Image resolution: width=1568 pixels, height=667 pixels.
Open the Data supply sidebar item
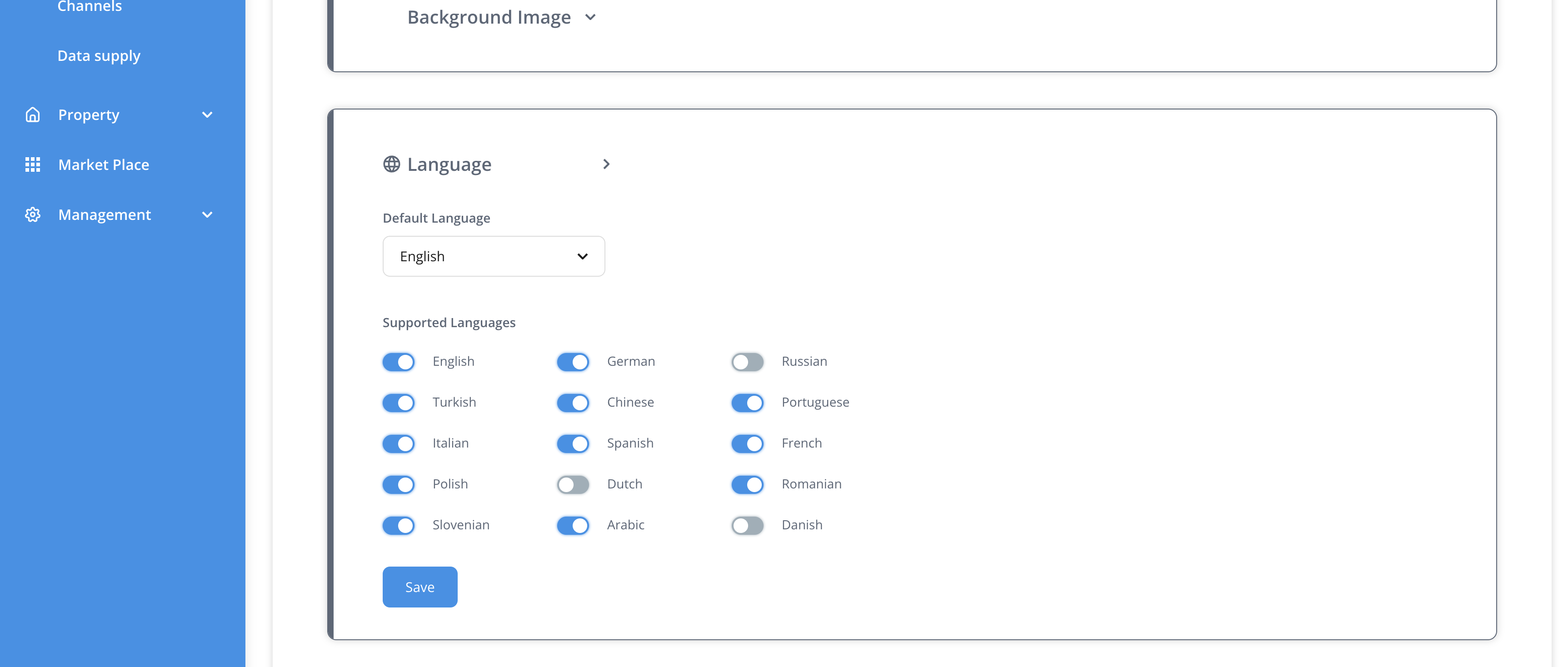point(99,55)
